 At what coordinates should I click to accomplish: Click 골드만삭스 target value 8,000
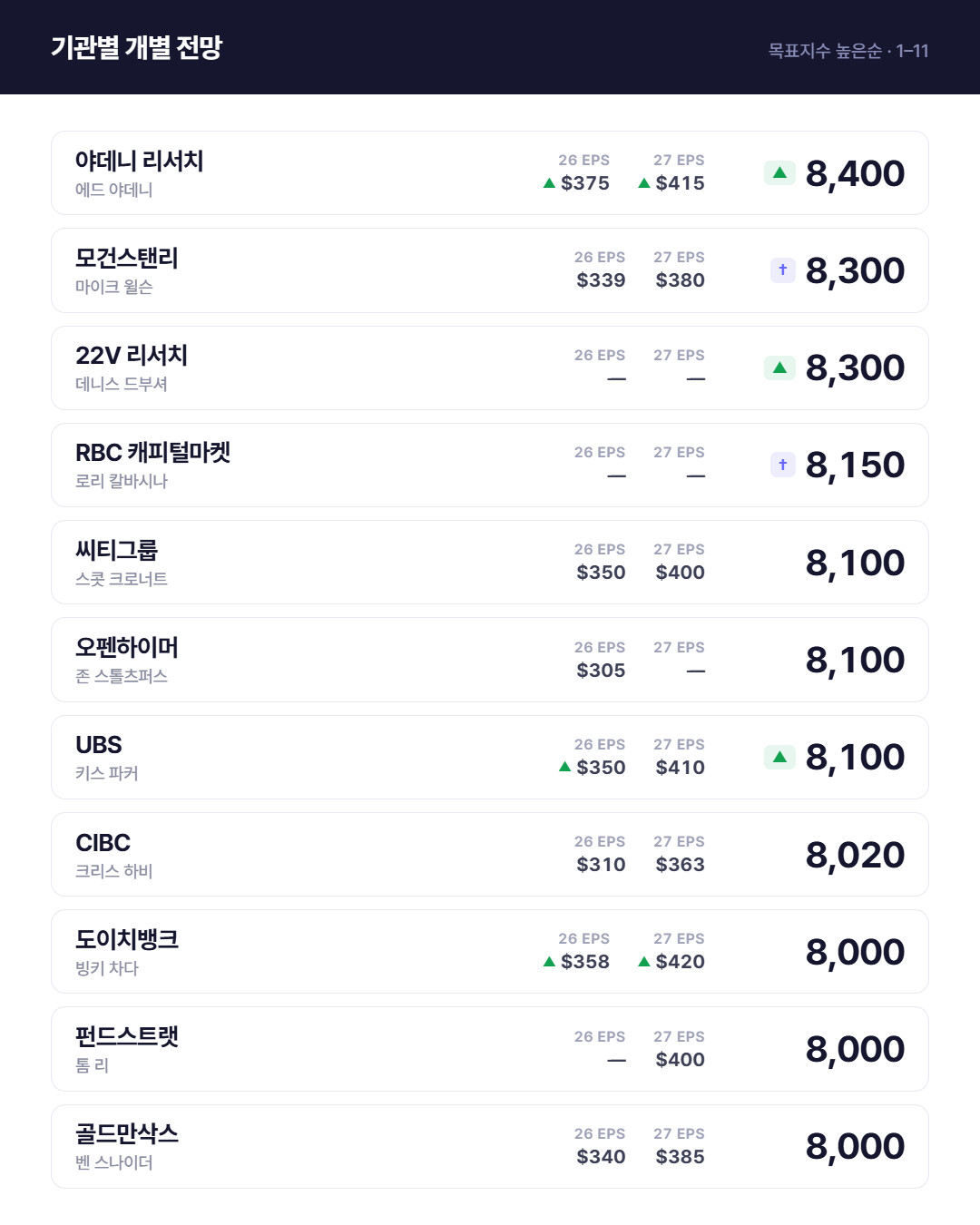click(855, 1146)
